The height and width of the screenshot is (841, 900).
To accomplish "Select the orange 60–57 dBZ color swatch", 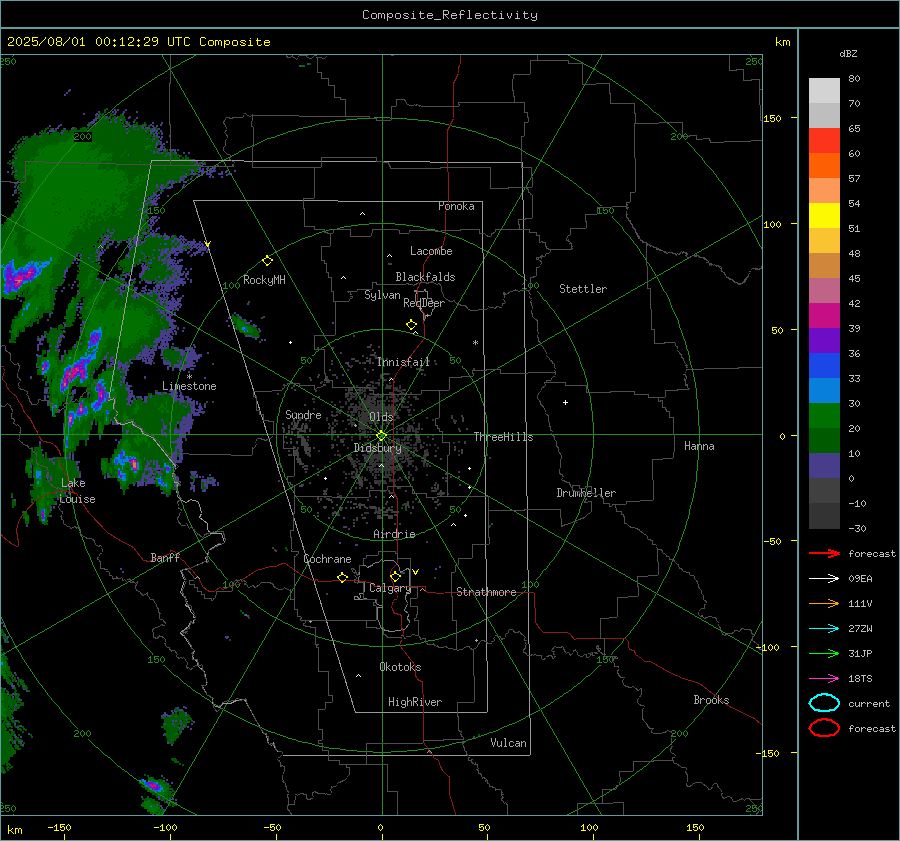I will [824, 165].
